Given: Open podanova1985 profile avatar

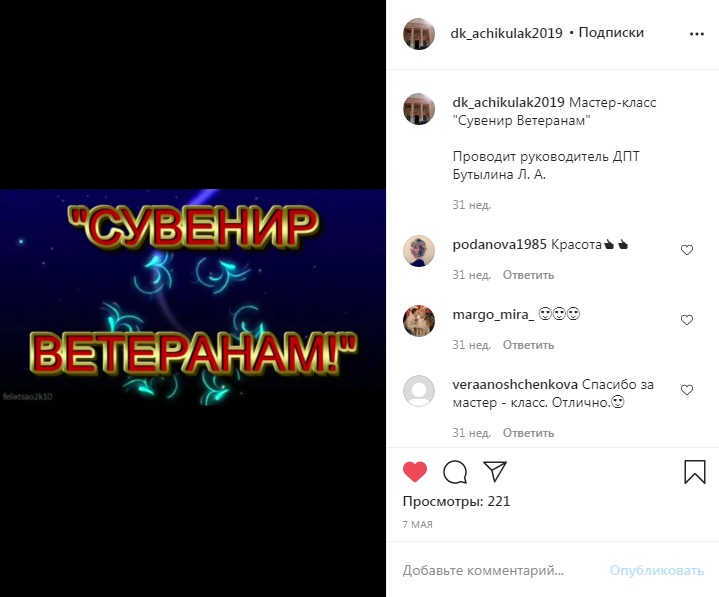Looking at the screenshot, I should click(419, 251).
